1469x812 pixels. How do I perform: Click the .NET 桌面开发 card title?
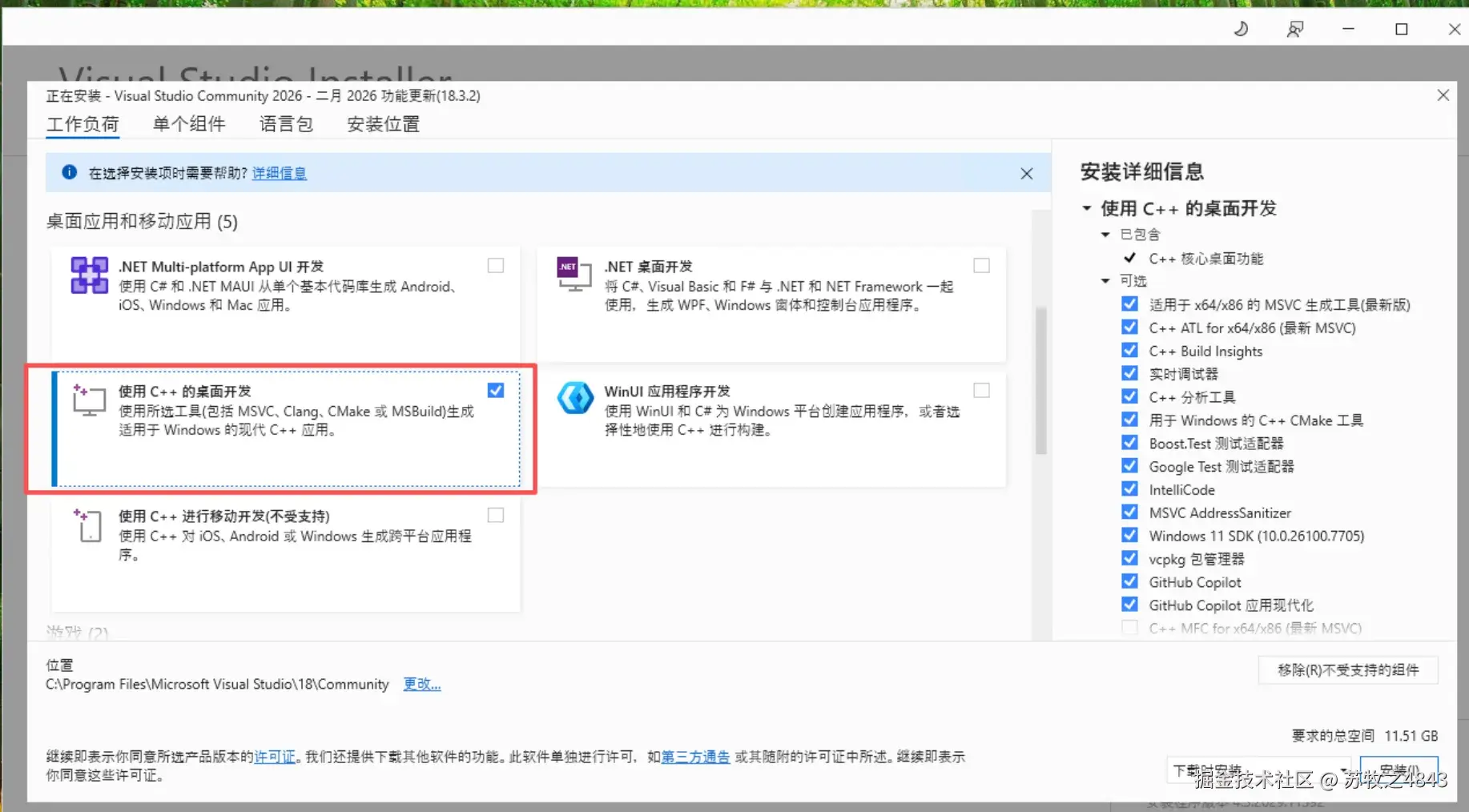pyautogui.click(x=648, y=266)
